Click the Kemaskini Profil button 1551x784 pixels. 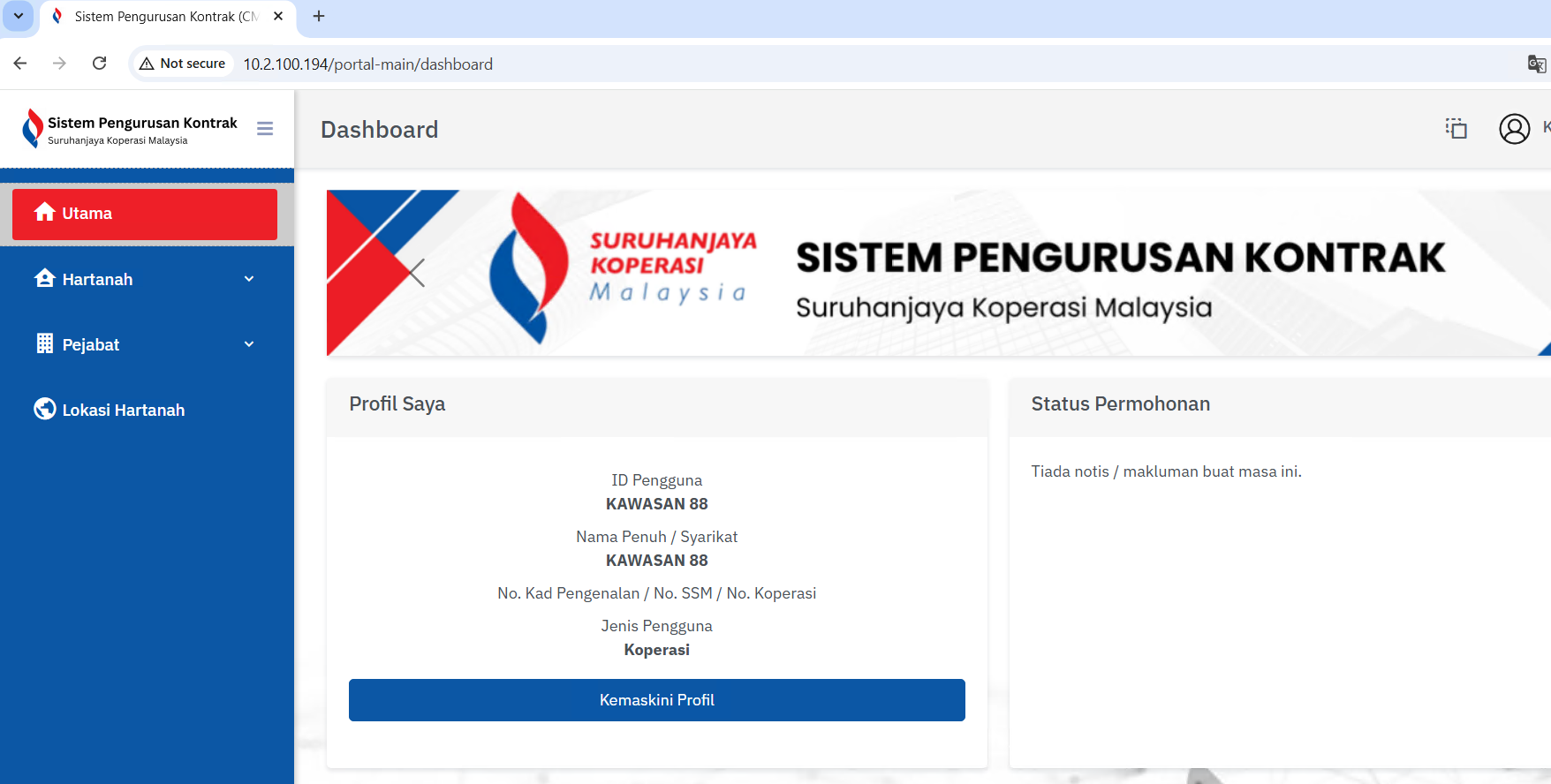[x=656, y=700]
